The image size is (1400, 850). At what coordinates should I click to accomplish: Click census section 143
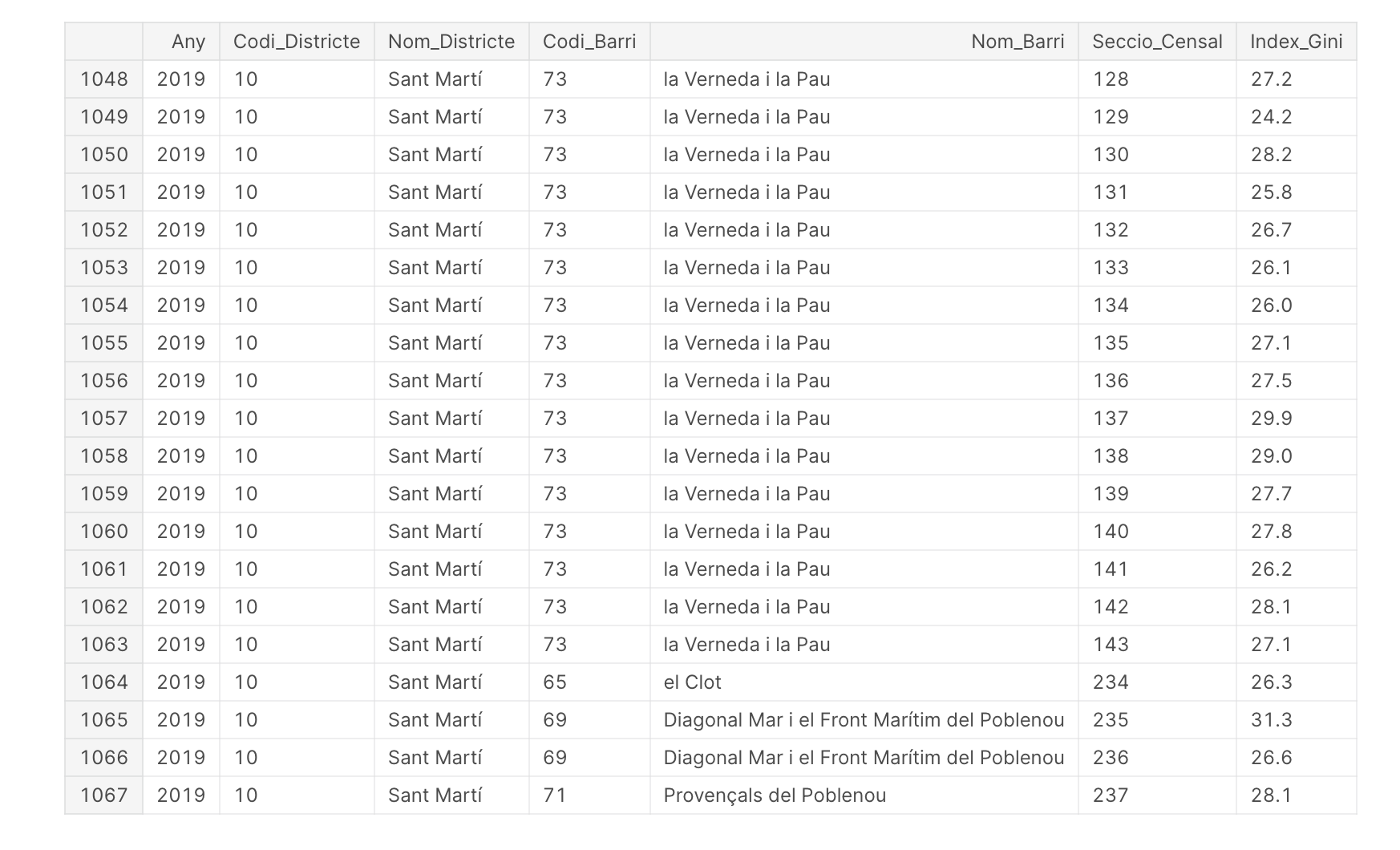[1111, 645]
